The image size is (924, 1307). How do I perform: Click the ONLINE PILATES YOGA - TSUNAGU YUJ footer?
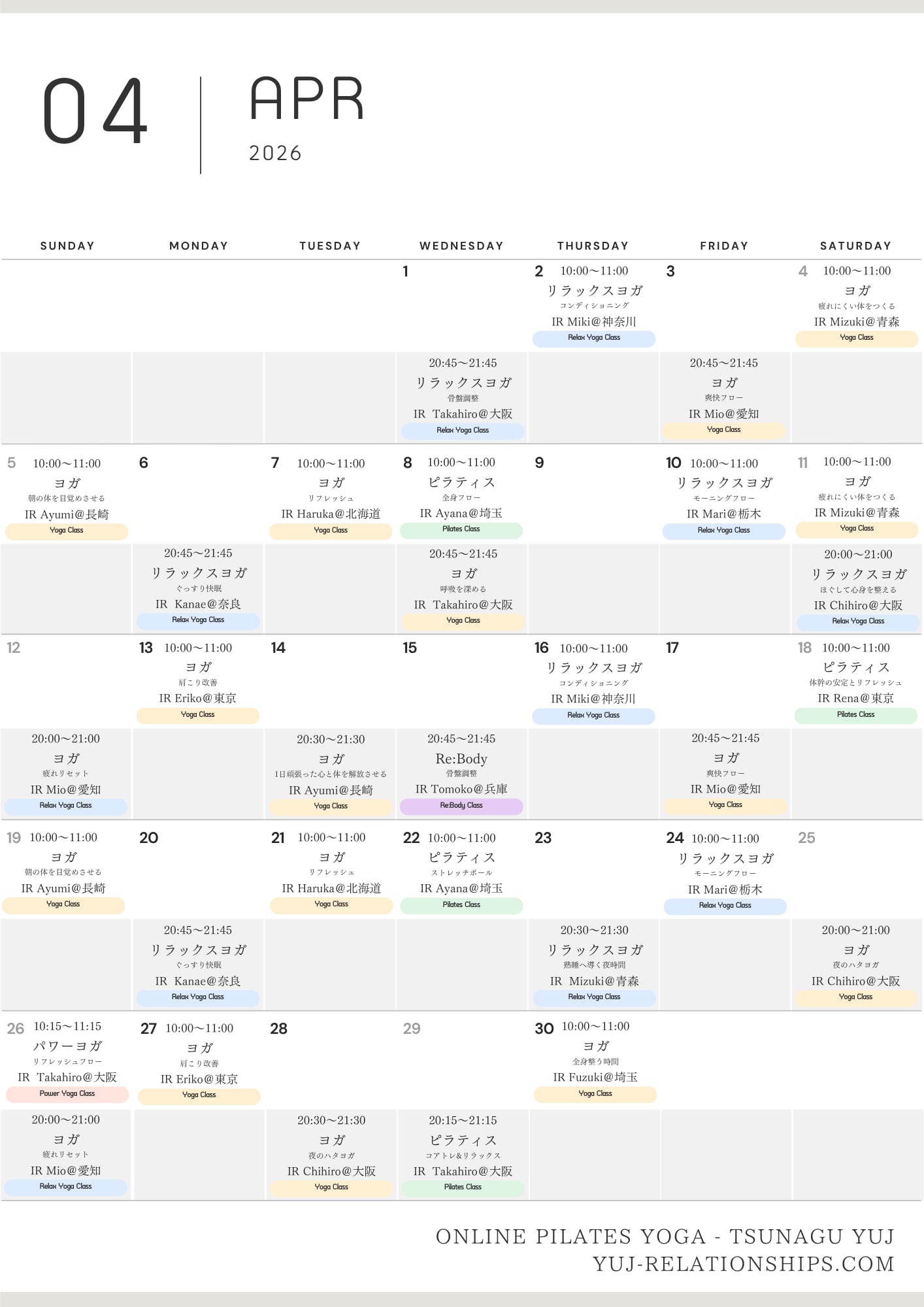tap(665, 1236)
